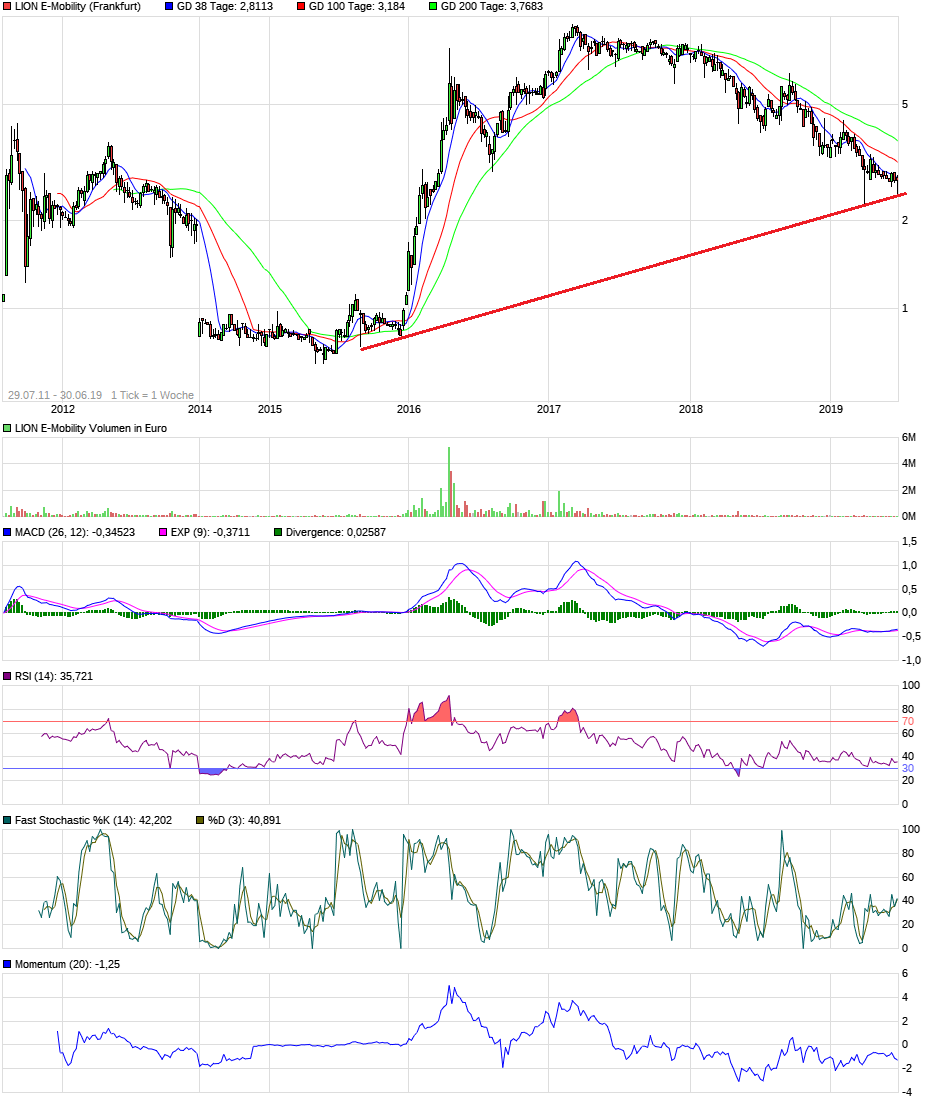
Task: Click the green GD 200 Tage legend swatch
Action: click(433, 6)
